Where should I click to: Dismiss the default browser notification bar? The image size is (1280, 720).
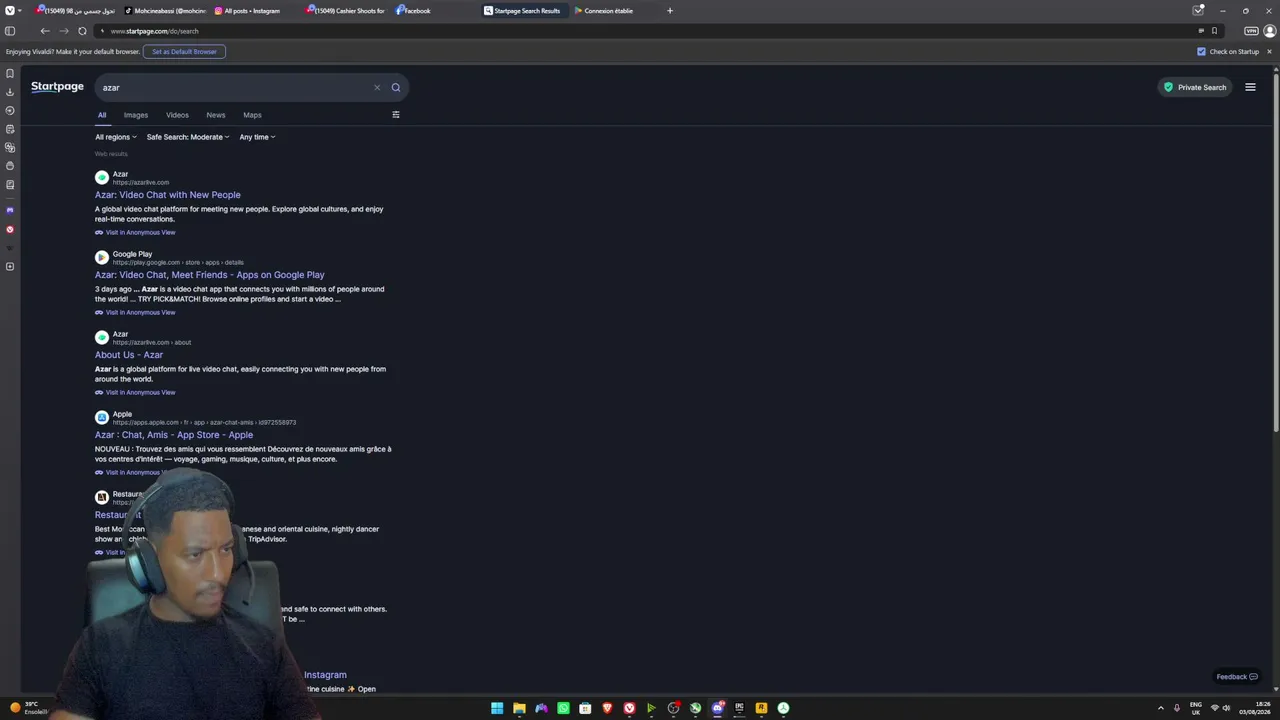1270,51
